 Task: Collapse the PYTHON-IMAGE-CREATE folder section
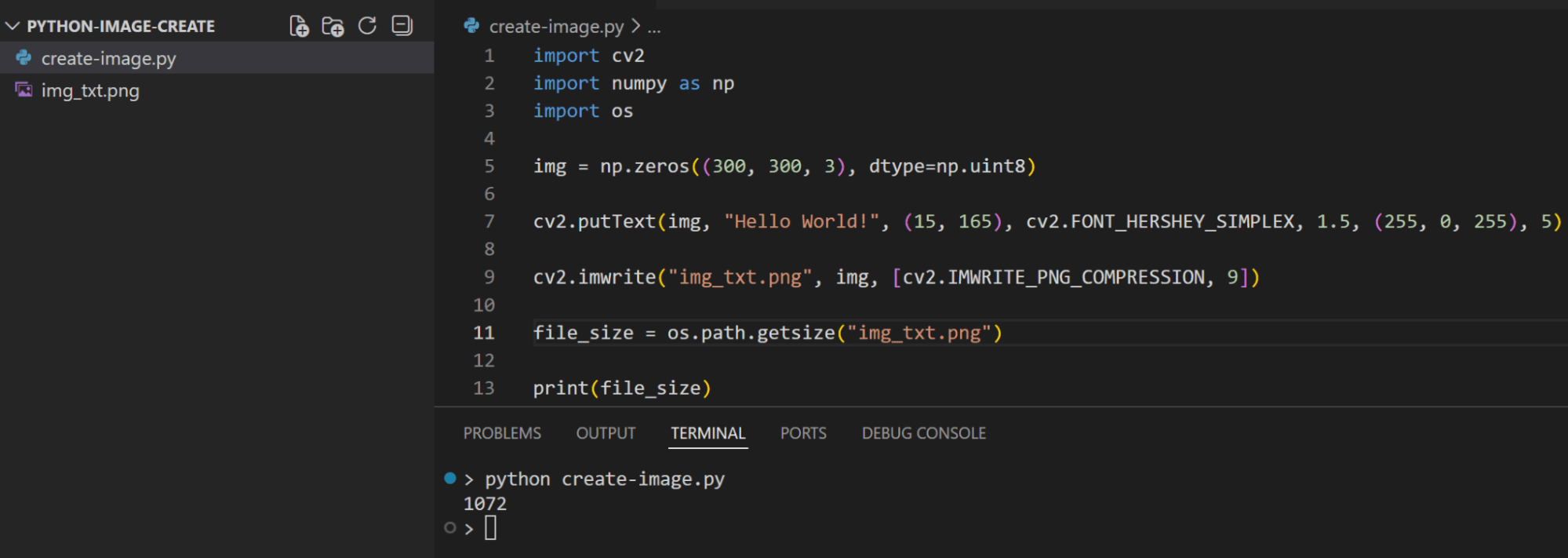tap(13, 26)
